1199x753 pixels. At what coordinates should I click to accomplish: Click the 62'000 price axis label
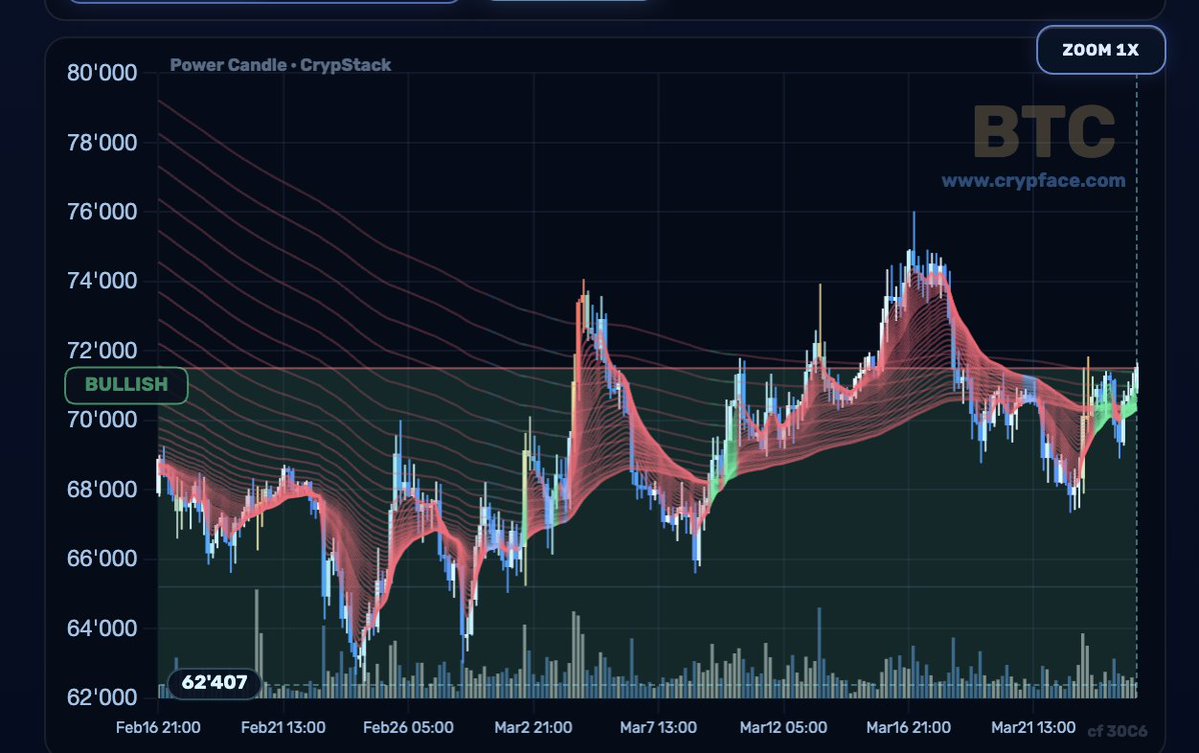(x=102, y=696)
